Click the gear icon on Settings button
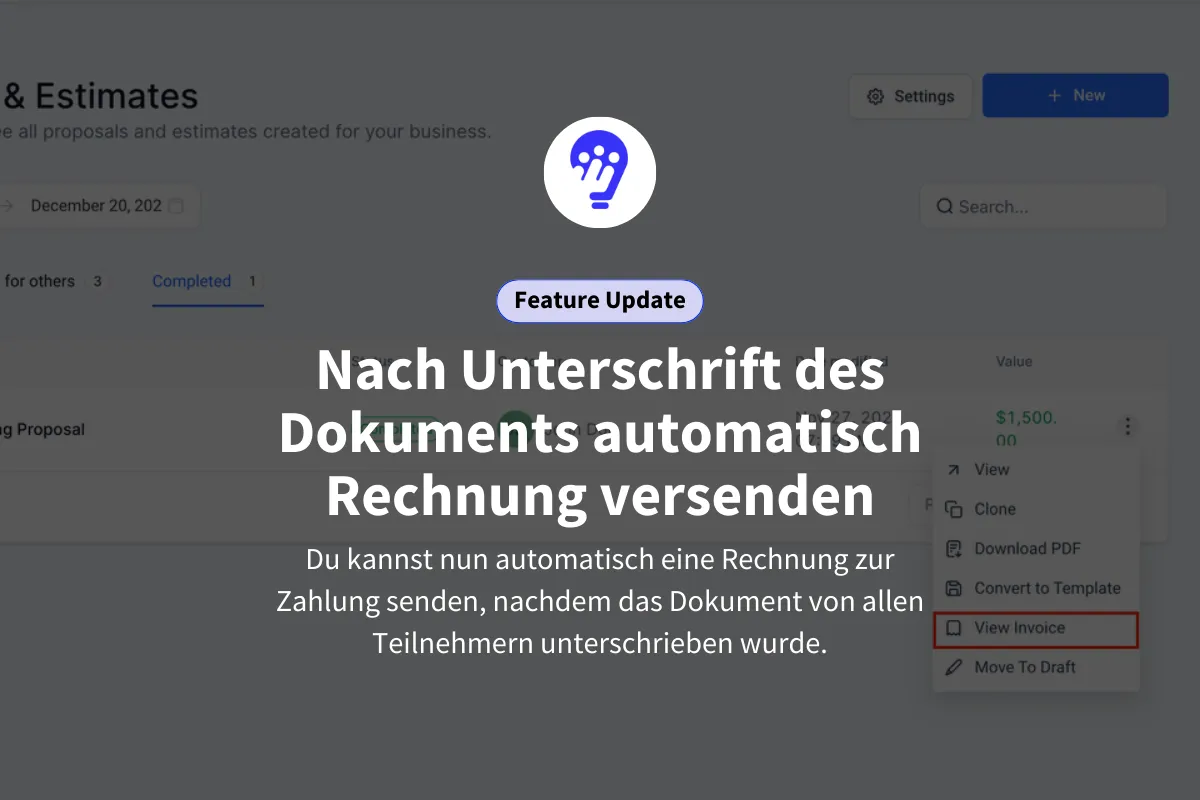 (876, 97)
